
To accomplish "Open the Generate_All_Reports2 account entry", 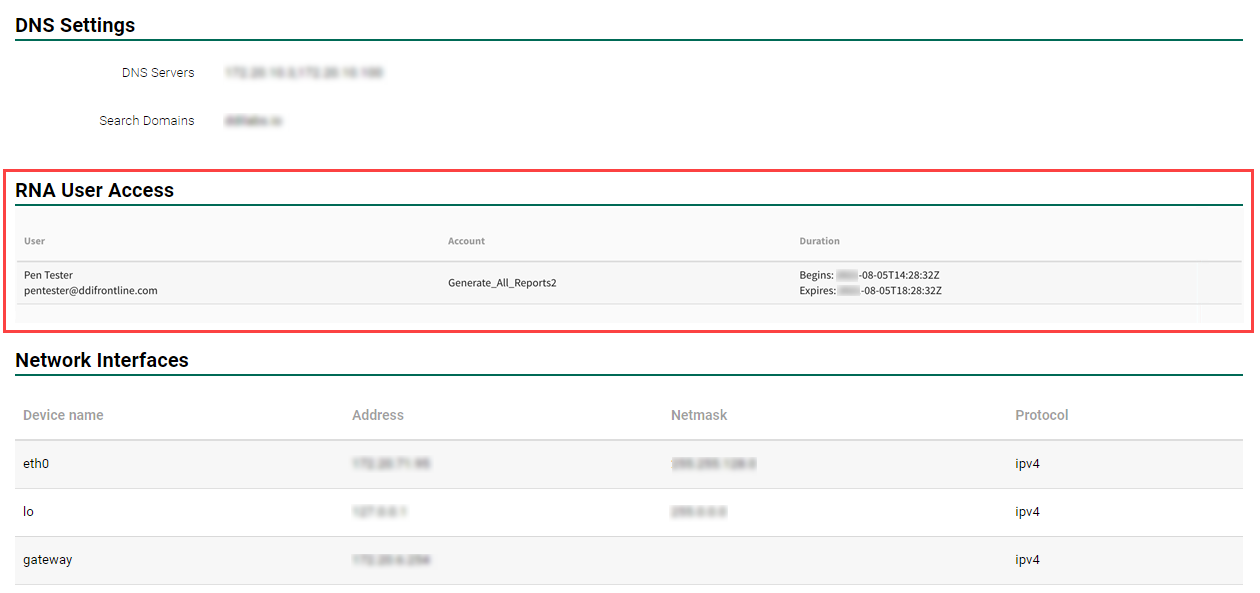I will (502, 283).
